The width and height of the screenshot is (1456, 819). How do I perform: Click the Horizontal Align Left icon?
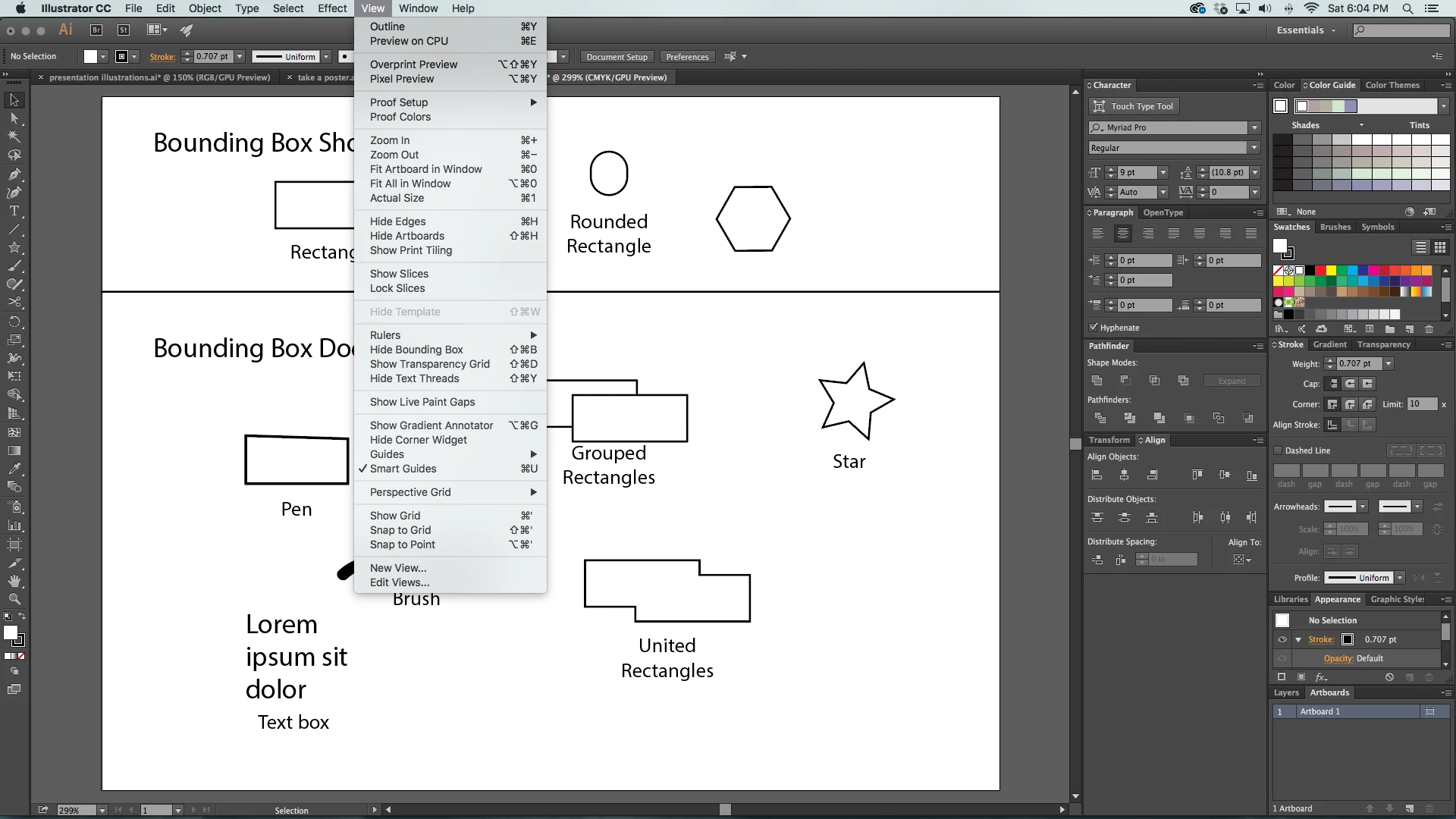(1097, 475)
